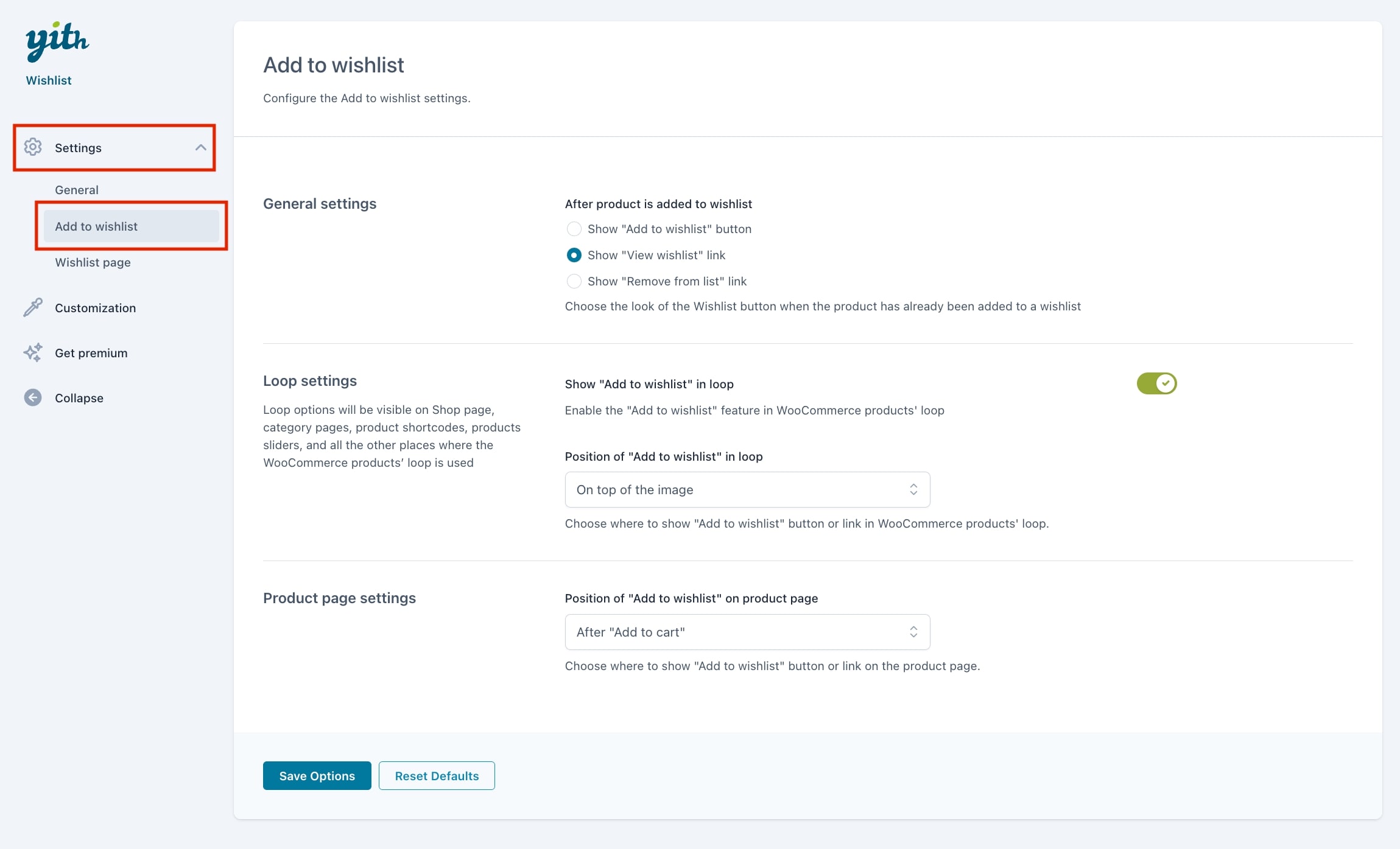The height and width of the screenshot is (849, 1400).
Task: Open the Customization menu
Action: tap(95, 308)
